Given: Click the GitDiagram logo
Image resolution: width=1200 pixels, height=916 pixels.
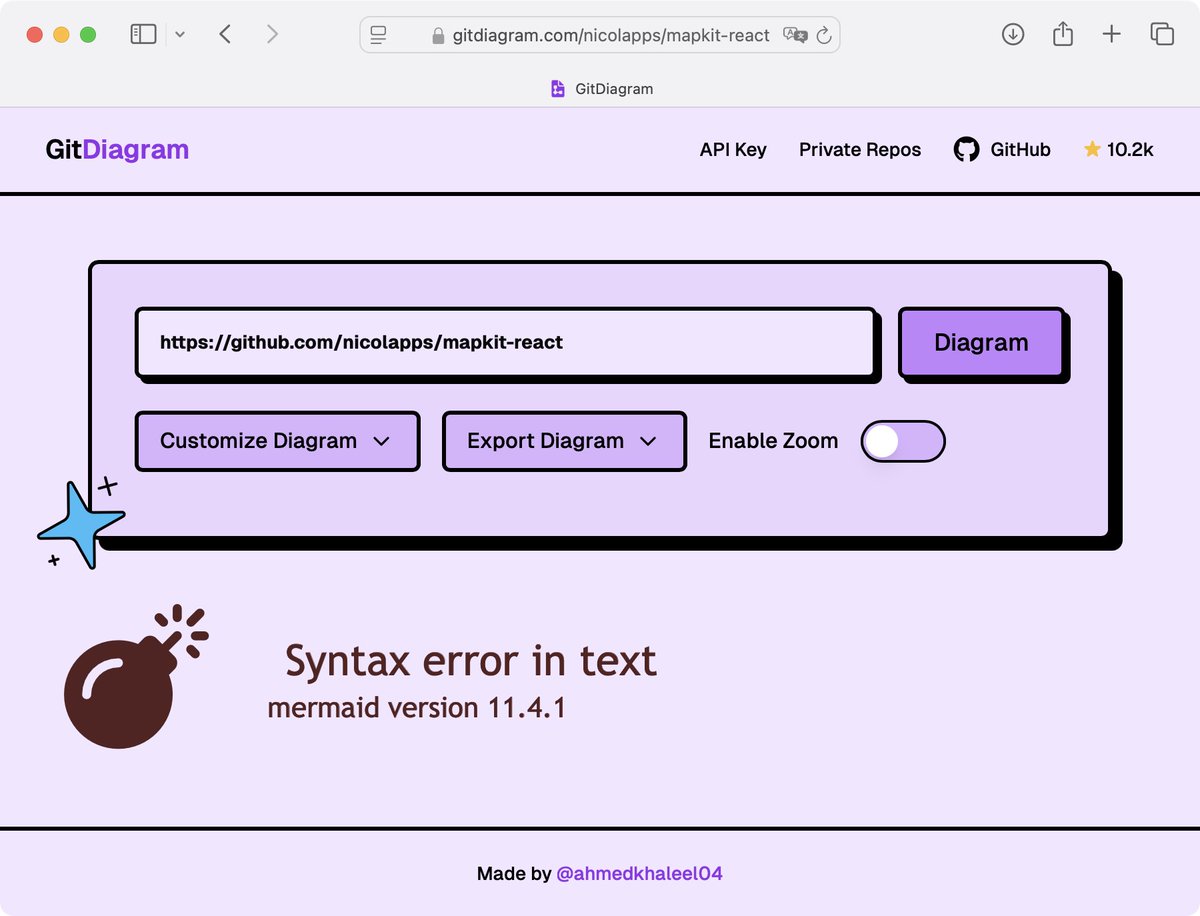Looking at the screenshot, I should tap(117, 150).
